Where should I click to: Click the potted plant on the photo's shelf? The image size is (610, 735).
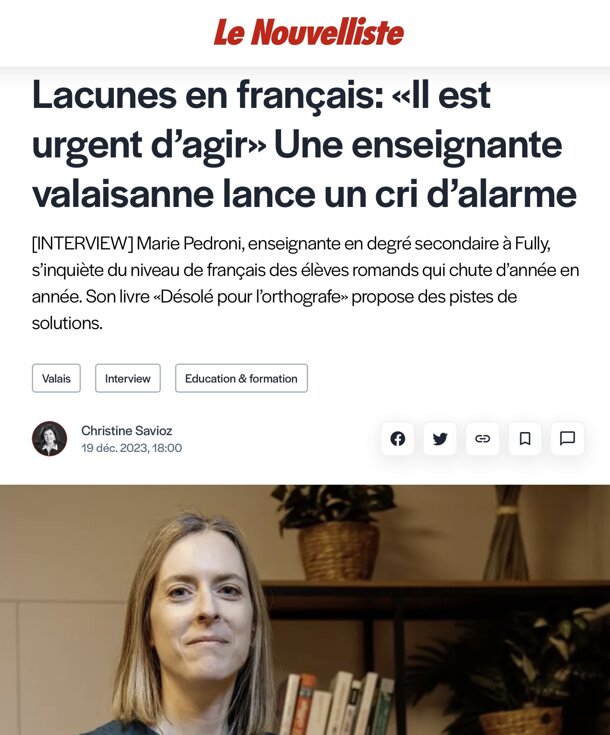pos(336,532)
